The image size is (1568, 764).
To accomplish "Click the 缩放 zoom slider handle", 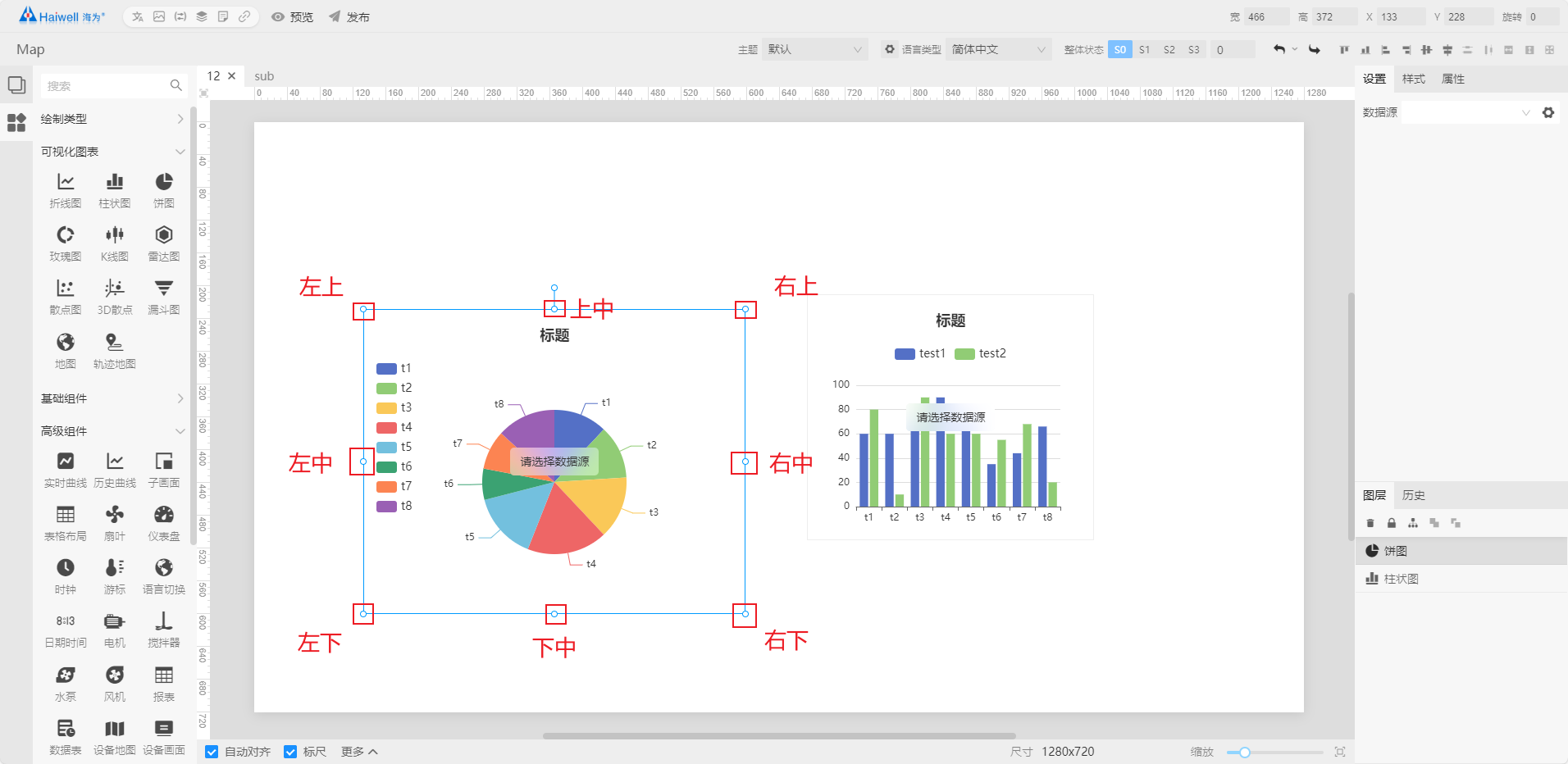I will click(1245, 753).
